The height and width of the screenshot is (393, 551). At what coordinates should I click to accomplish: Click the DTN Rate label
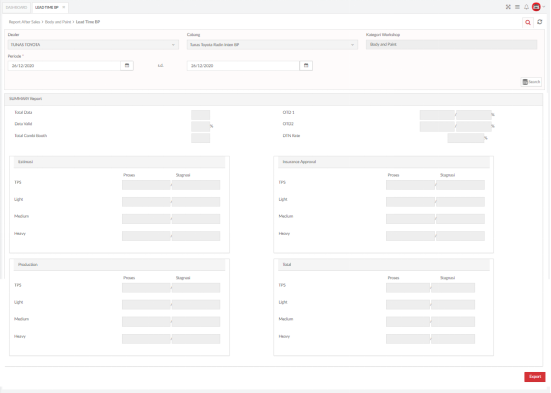pos(291,136)
